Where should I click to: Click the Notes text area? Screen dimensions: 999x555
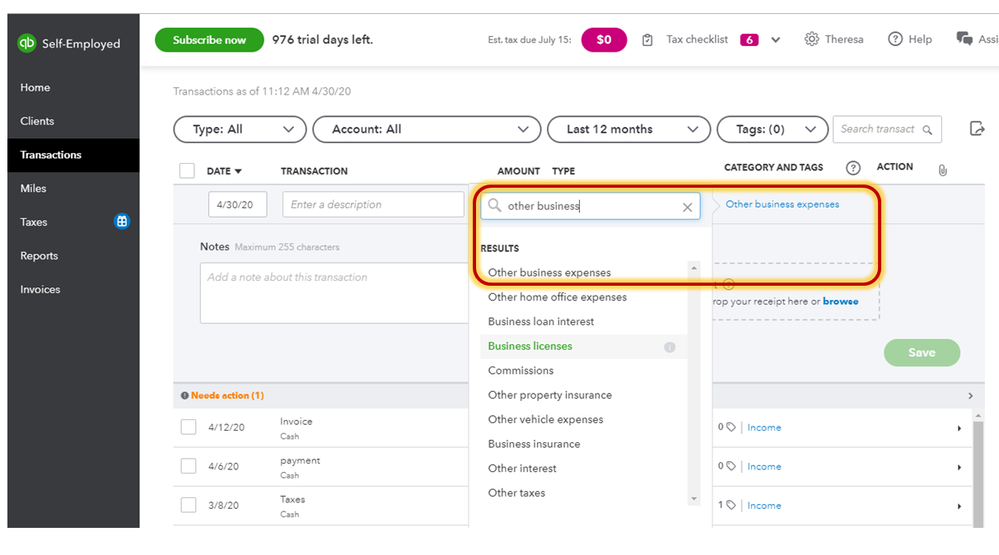(334, 293)
